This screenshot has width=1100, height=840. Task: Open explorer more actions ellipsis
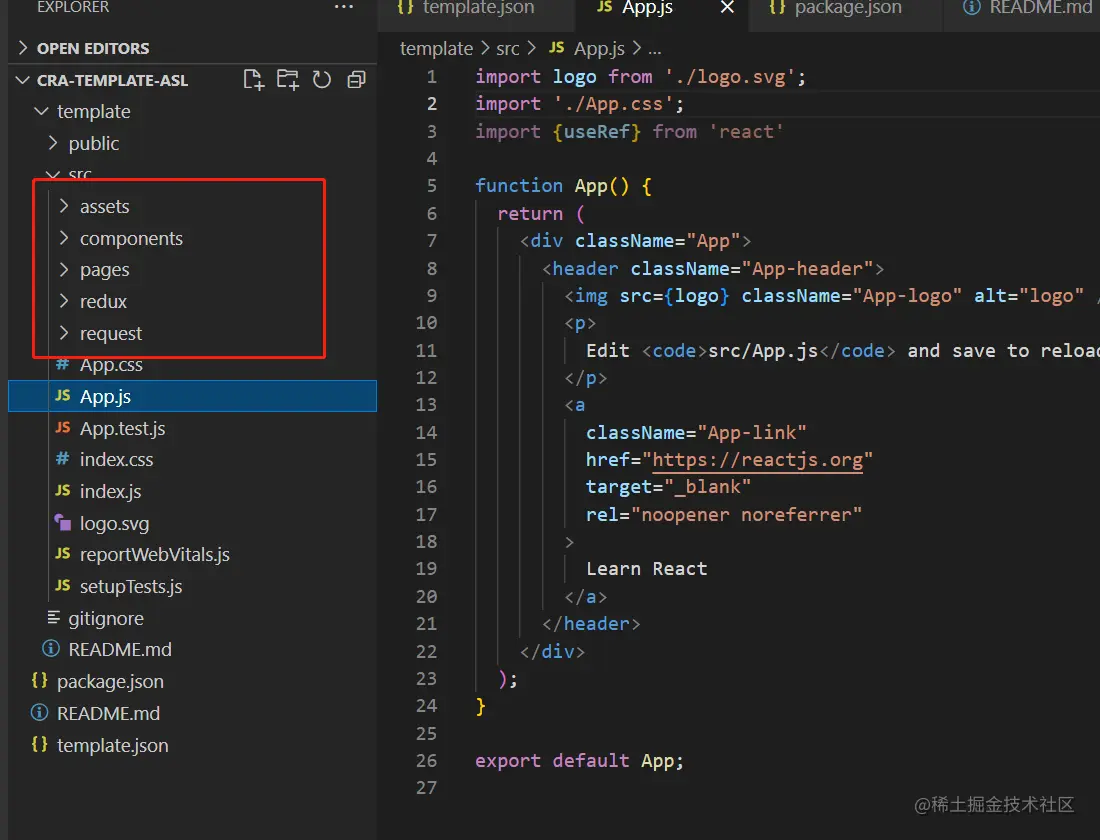[x=344, y=7]
